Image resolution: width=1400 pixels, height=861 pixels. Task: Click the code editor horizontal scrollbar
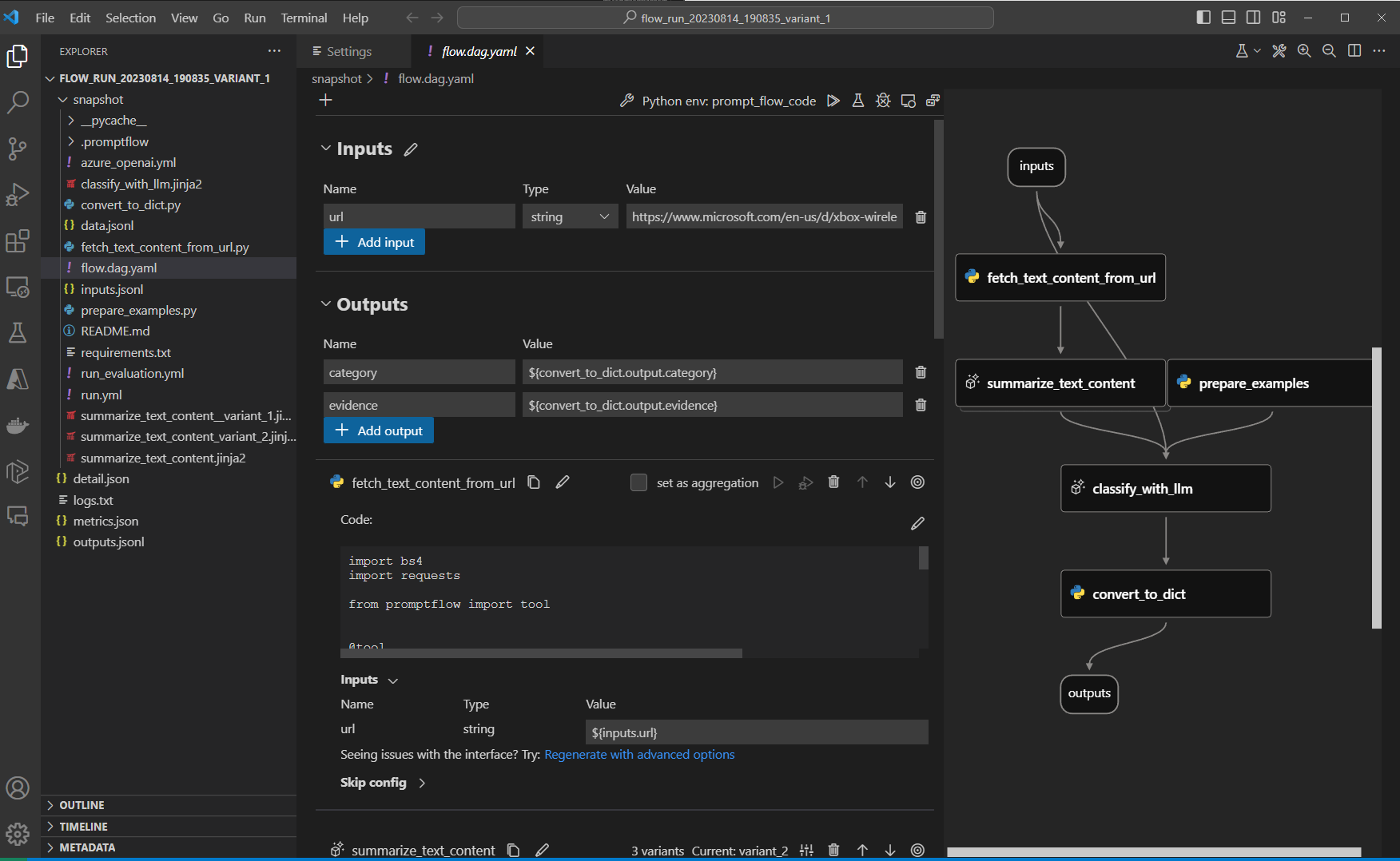(542, 653)
